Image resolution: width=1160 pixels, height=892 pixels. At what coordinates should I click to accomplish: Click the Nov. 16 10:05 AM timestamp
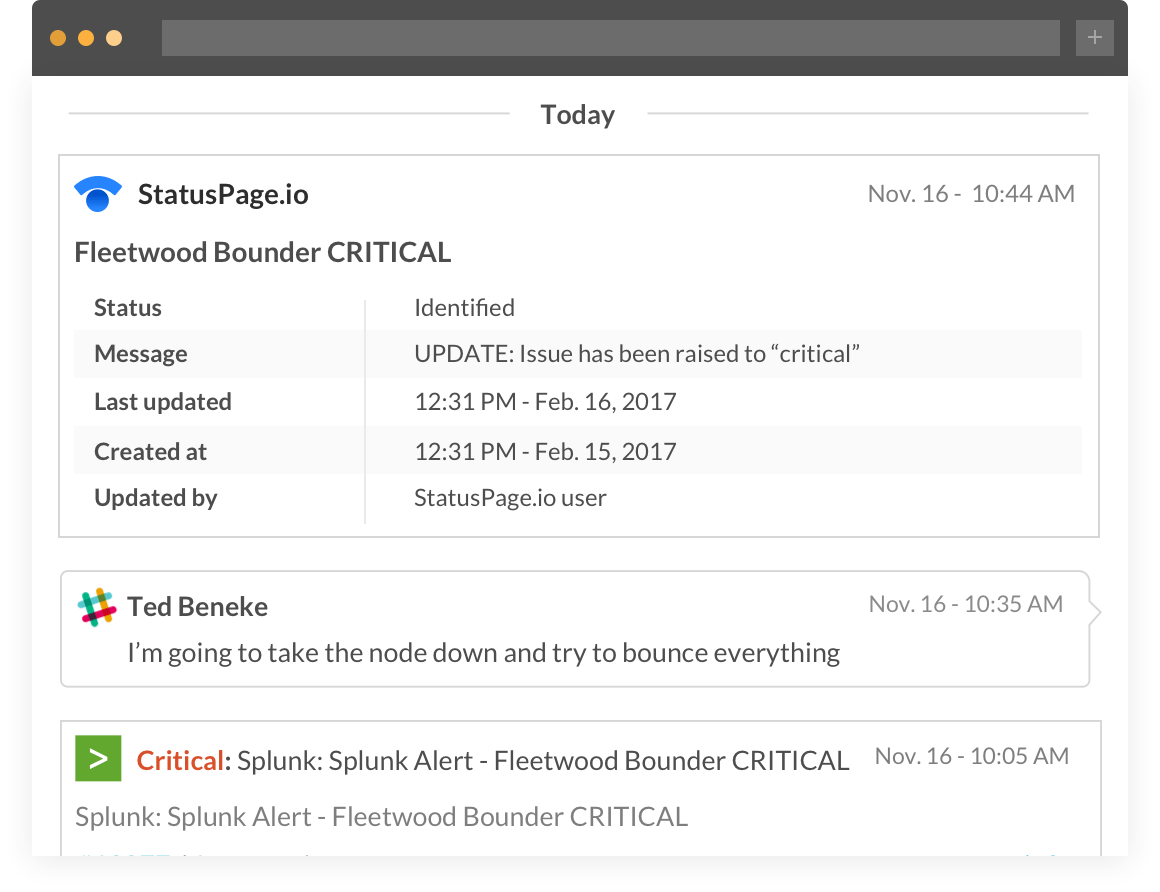(x=971, y=756)
